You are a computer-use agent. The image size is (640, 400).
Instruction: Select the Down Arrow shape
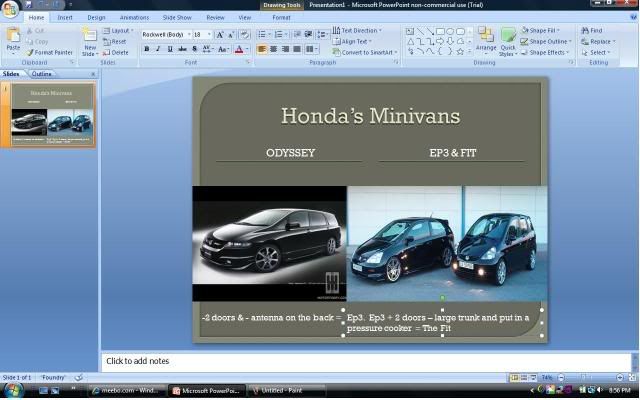(450, 42)
